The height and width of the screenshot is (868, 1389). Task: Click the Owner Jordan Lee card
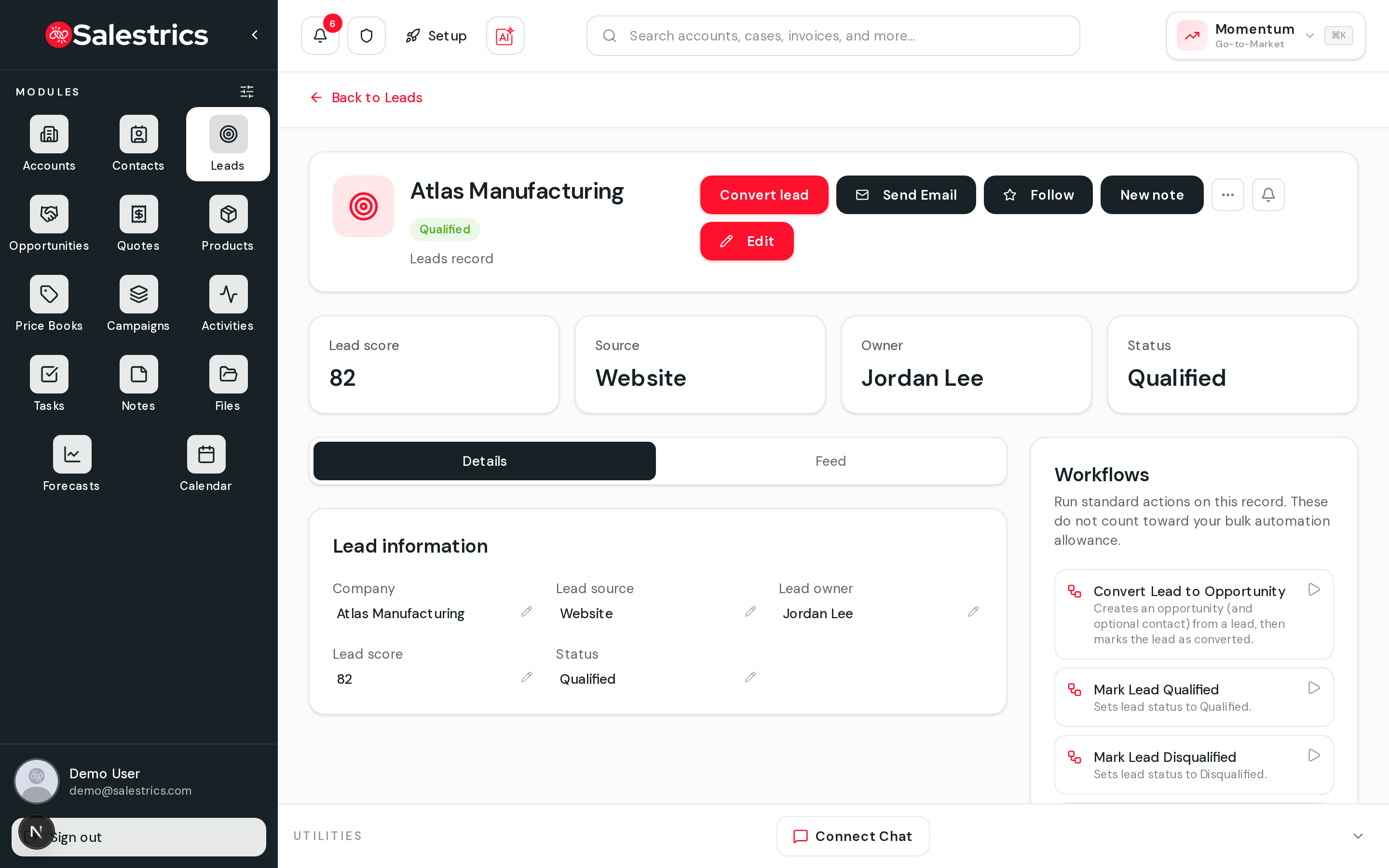966,365
